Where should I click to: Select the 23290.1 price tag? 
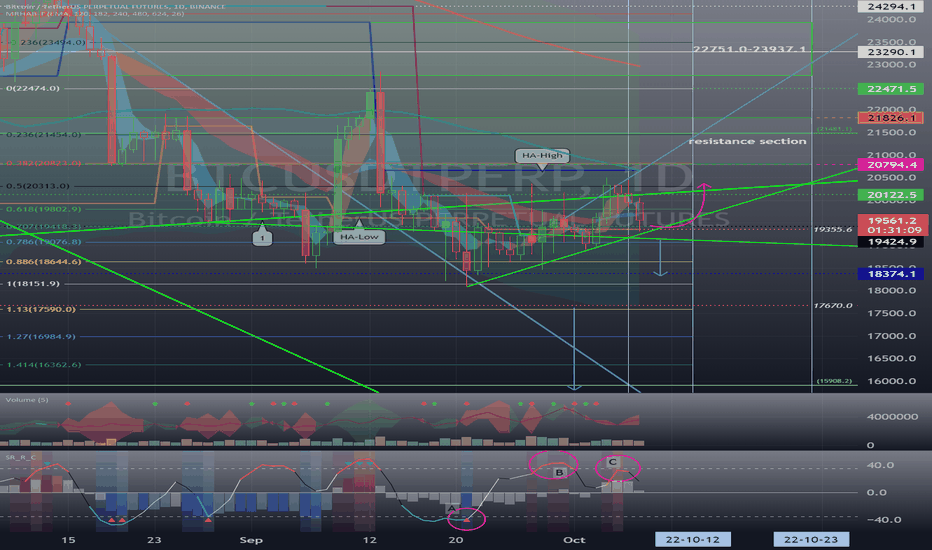click(x=890, y=52)
